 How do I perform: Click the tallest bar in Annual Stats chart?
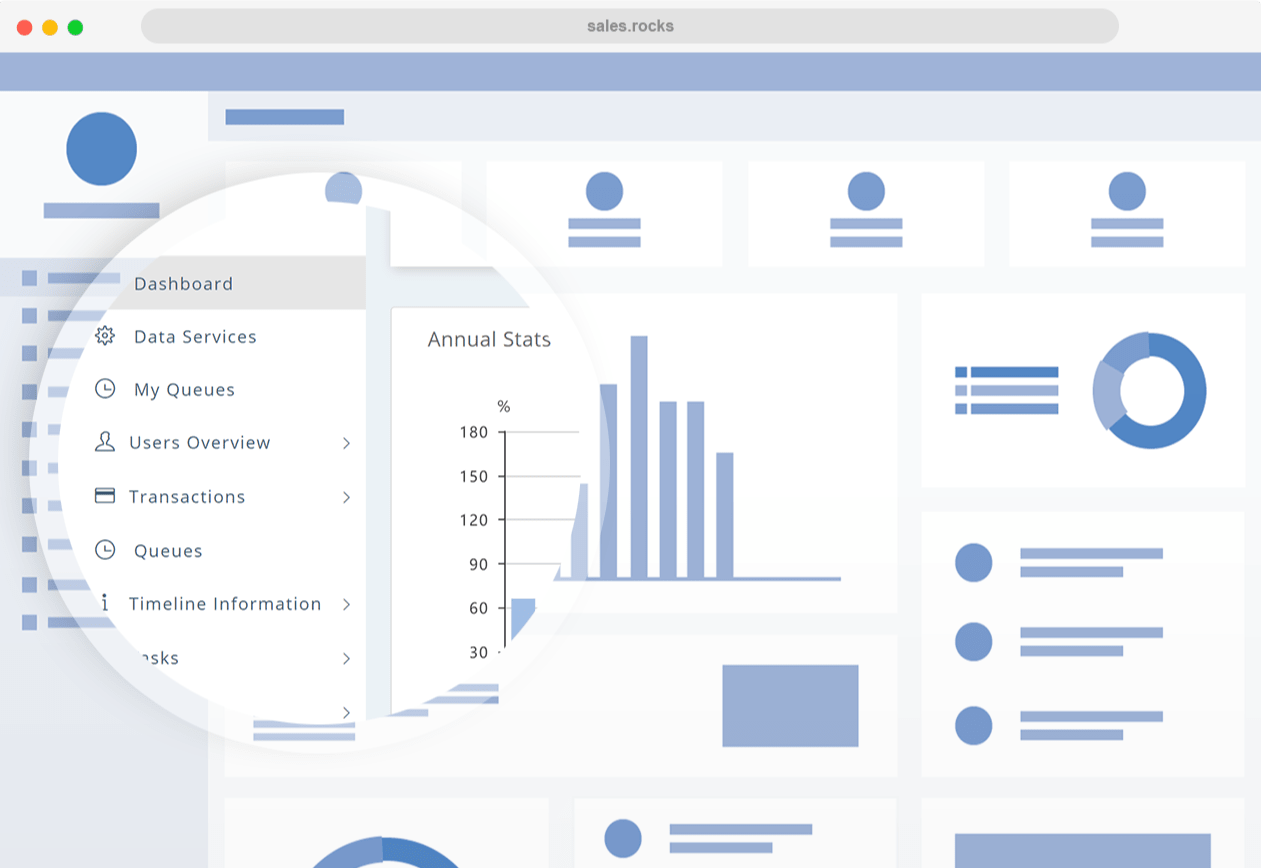tap(639, 456)
